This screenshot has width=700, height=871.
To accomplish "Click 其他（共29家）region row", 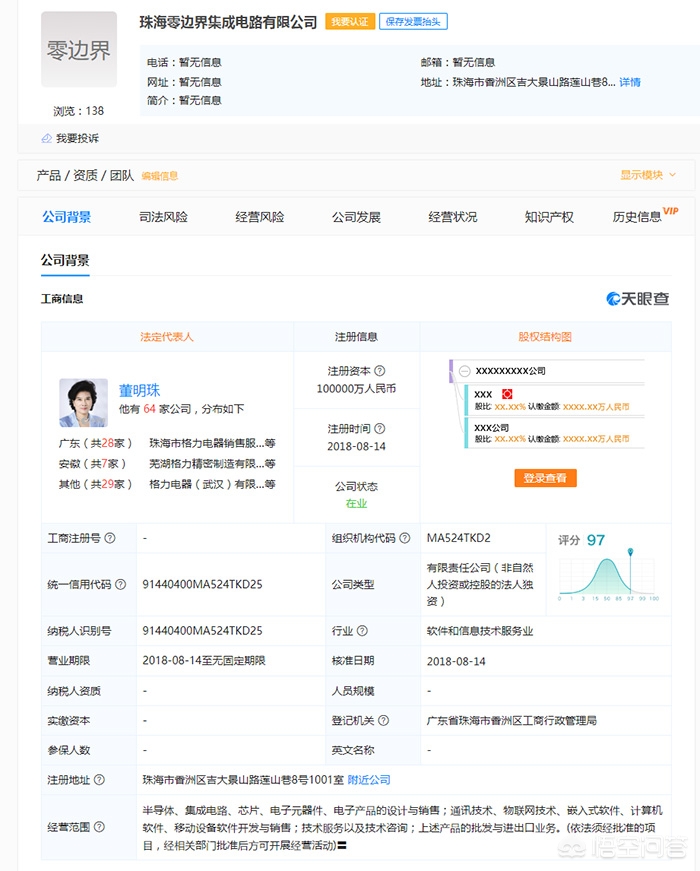I will point(96,484).
